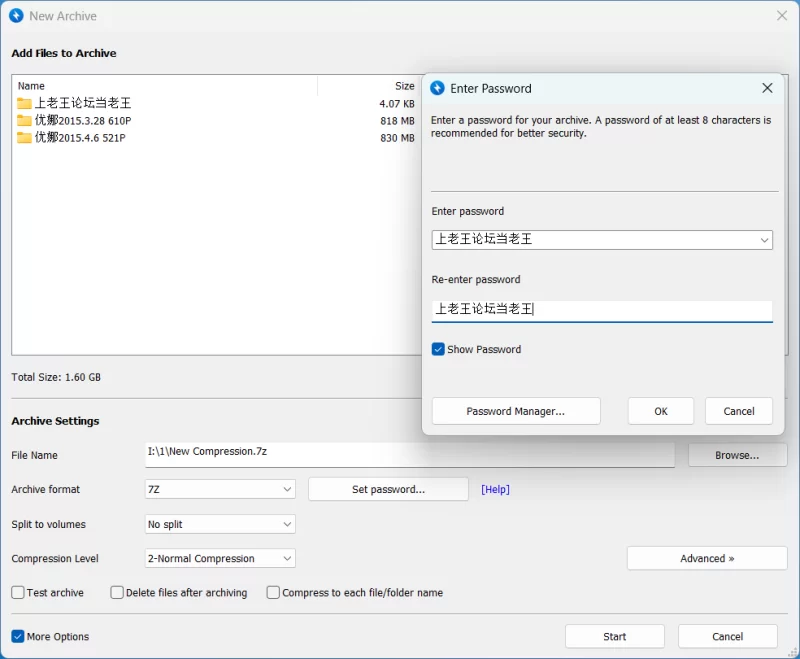The image size is (800, 659).
Task: Open the Archive format dropdown
Action: click(220, 489)
